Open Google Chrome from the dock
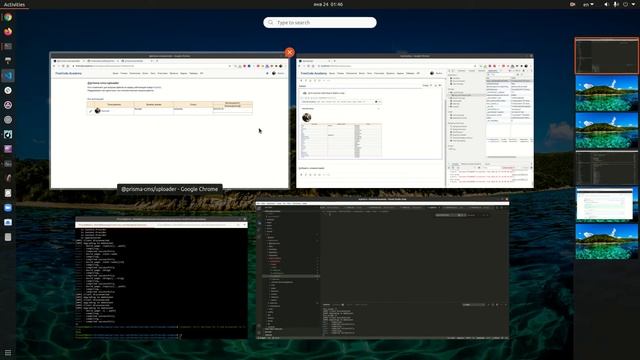 8,17
